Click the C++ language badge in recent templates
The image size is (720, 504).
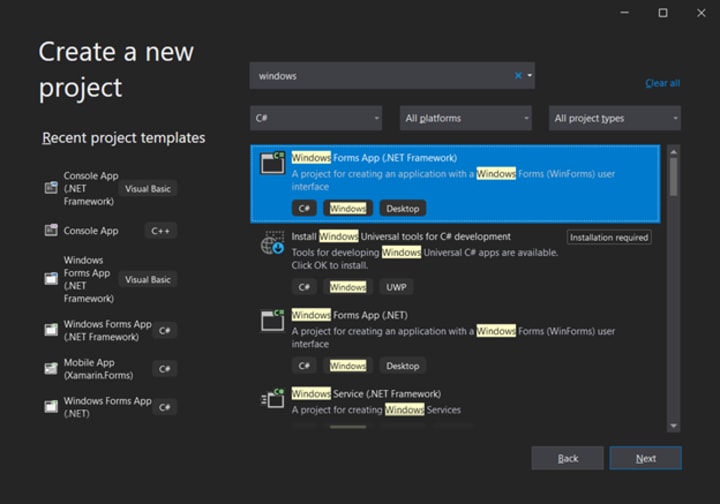[x=160, y=231]
